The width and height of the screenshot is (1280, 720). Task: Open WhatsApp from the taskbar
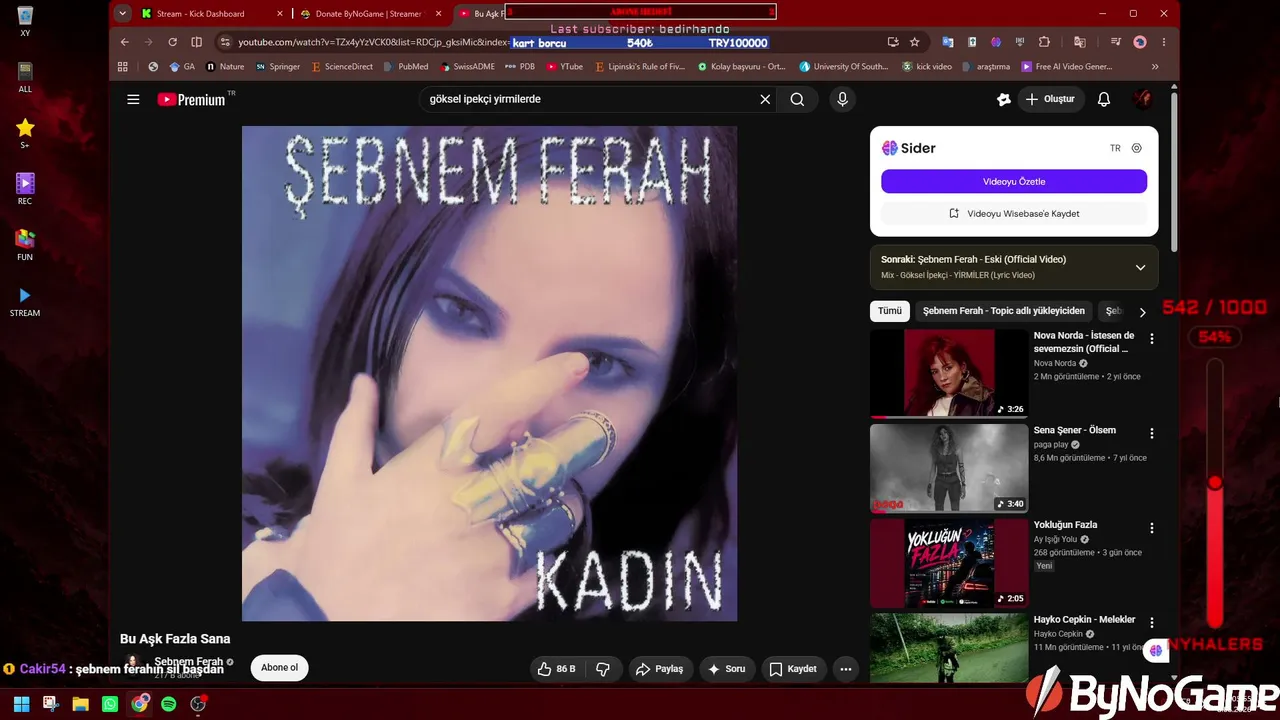pyautogui.click(x=110, y=704)
